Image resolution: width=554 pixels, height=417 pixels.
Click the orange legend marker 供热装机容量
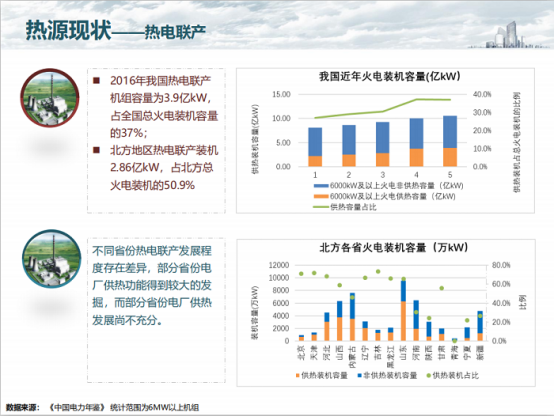coord(298,376)
